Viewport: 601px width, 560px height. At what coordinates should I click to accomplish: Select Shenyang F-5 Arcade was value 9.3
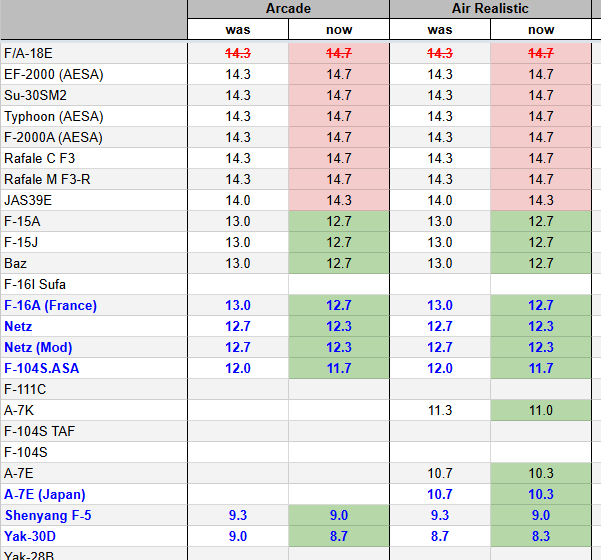[x=238, y=515]
